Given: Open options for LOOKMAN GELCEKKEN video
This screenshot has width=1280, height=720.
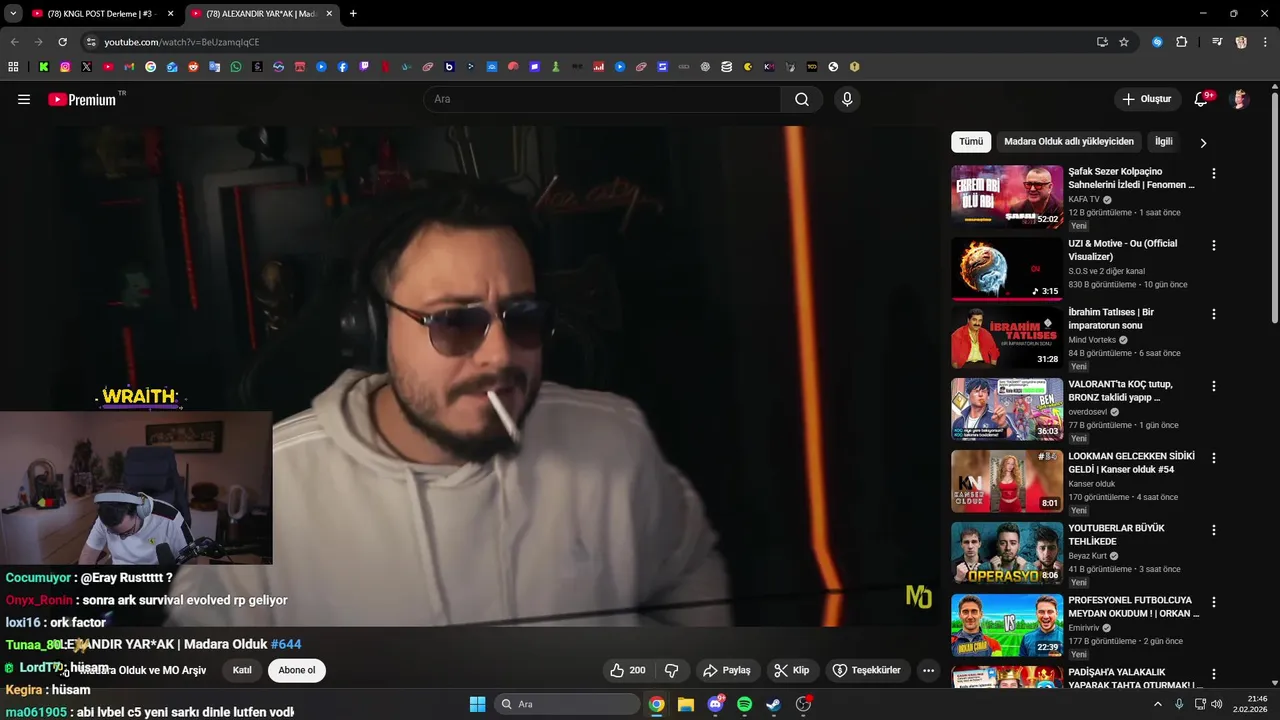Looking at the screenshot, I should pos(1214,458).
